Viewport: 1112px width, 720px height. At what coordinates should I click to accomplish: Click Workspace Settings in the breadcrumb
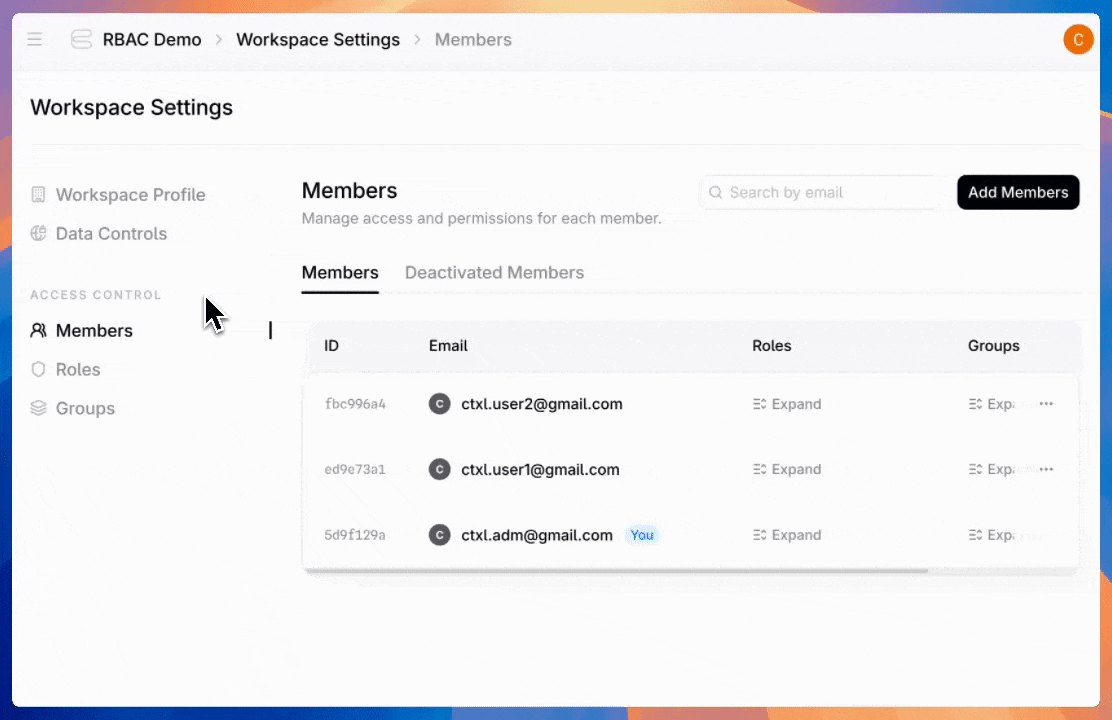[318, 40]
